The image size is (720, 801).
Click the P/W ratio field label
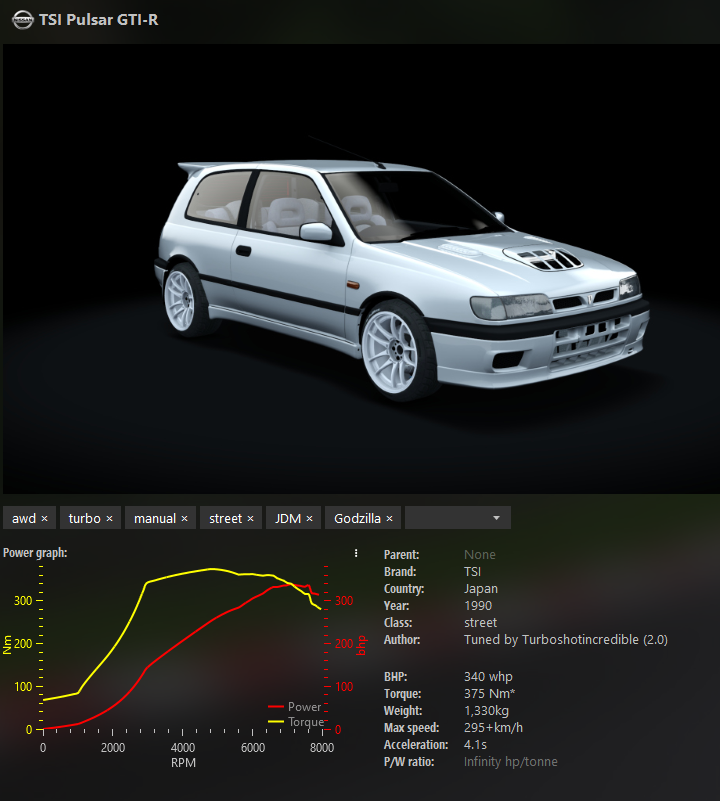pos(409,762)
